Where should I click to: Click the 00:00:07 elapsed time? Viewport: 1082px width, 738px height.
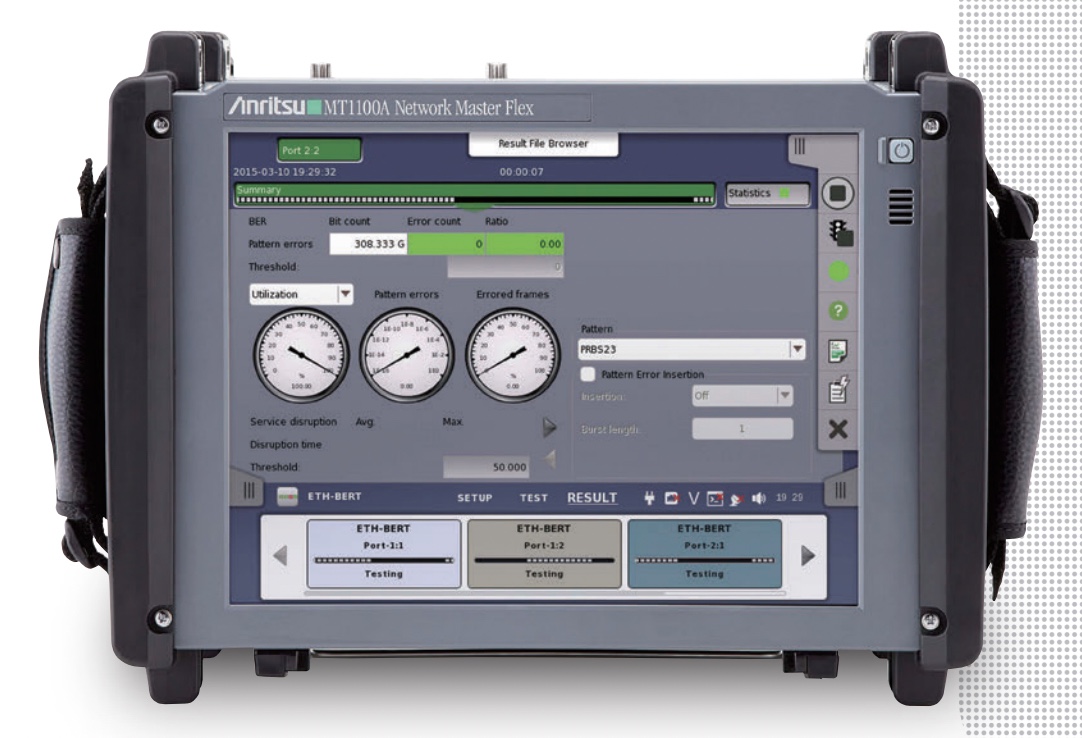(x=521, y=172)
